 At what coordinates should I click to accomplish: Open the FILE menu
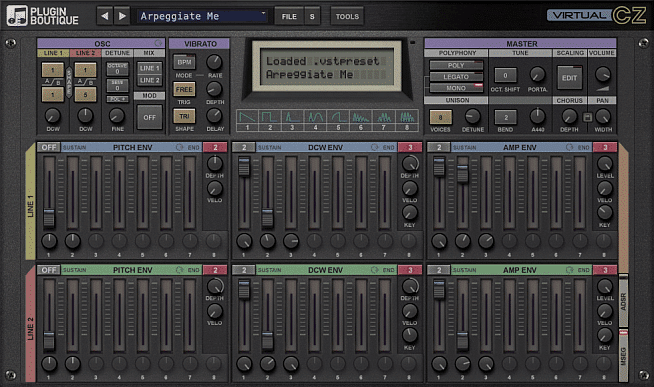click(289, 16)
